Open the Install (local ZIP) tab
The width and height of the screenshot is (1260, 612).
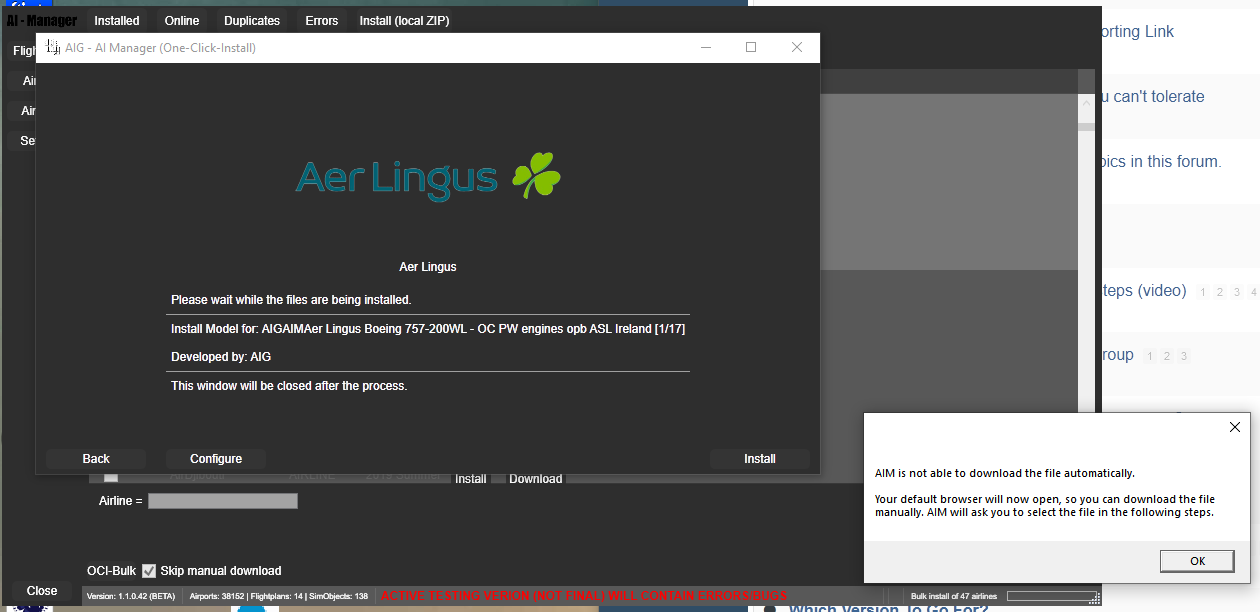(404, 20)
